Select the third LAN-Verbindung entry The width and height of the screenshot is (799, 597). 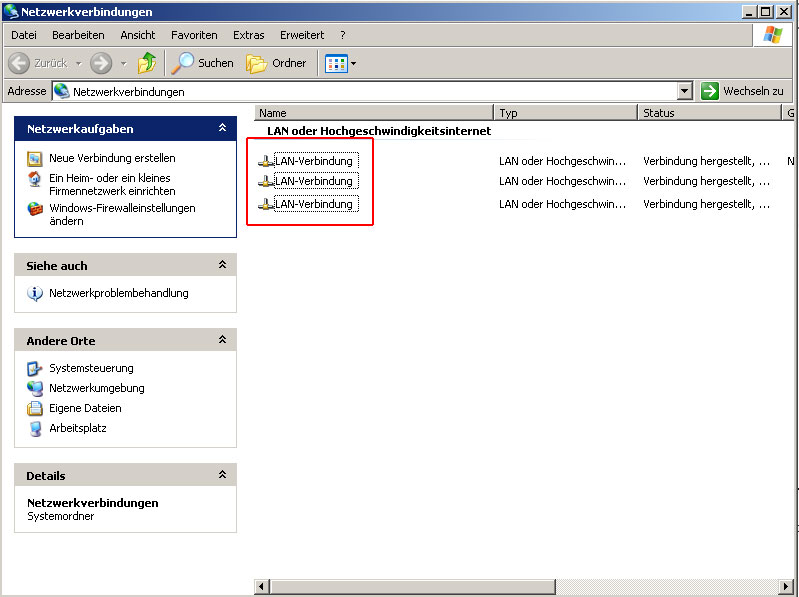pos(316,204)
